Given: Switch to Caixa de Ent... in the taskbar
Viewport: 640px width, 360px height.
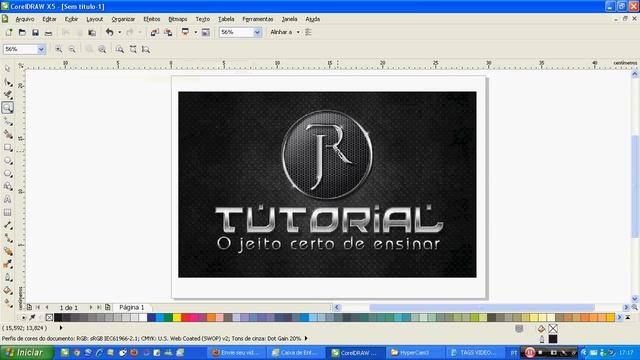Looking at the screenshot, I should point(296,353).
